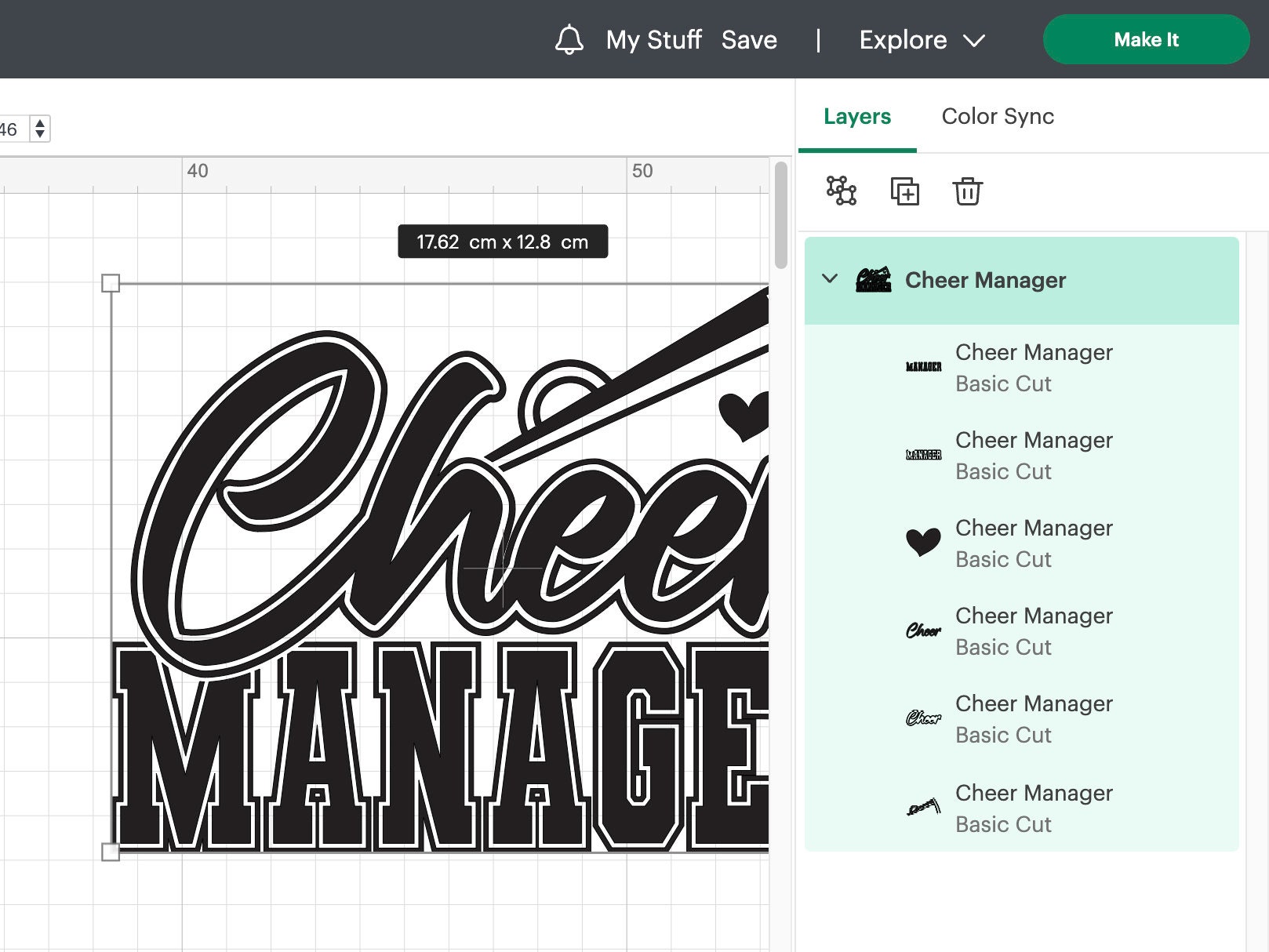This screenshot has width=1269, height=952.
Task: Click the heart layer thumbnail
Action: click(x=924, y=541)
